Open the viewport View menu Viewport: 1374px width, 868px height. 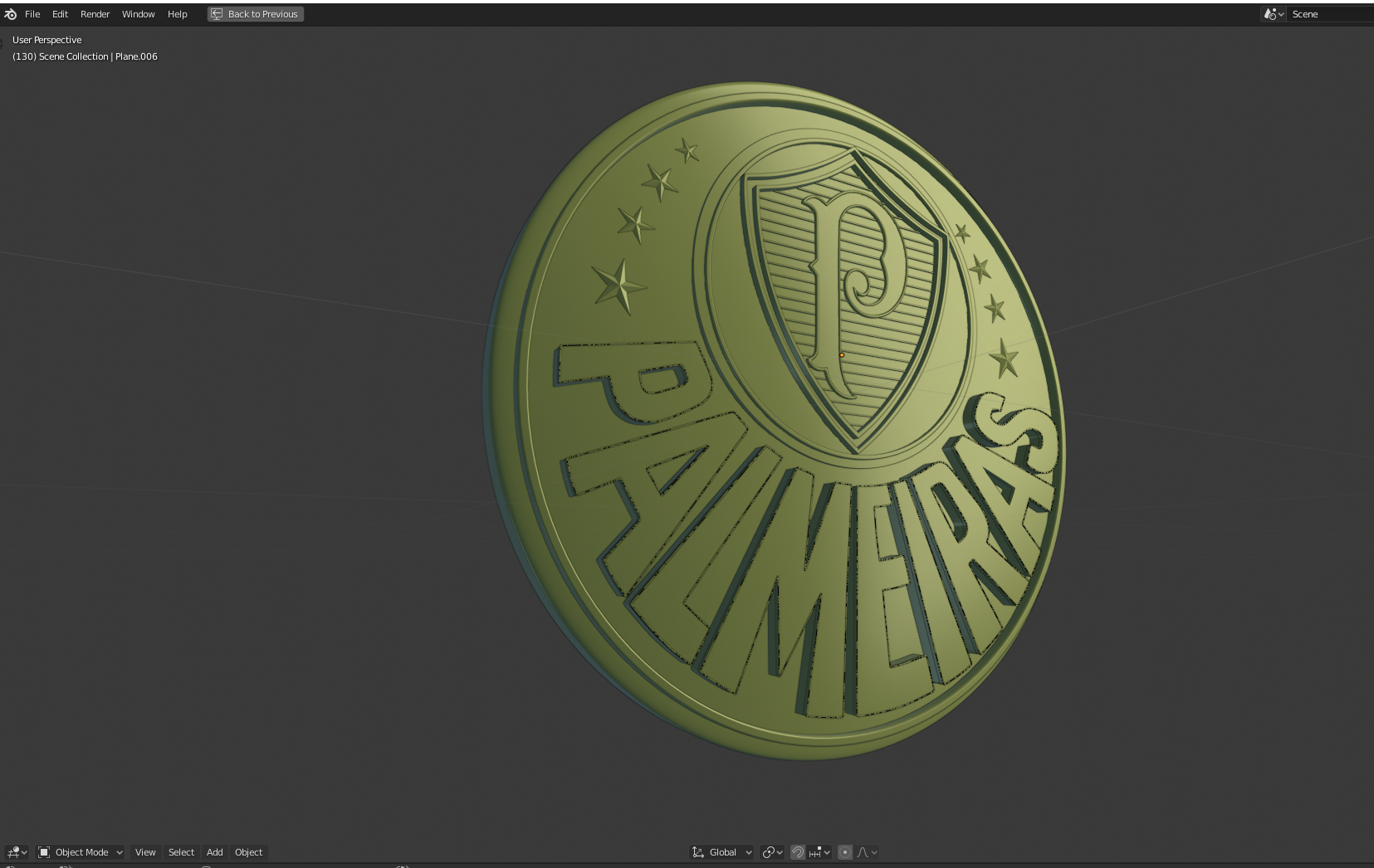click(145, 852)
